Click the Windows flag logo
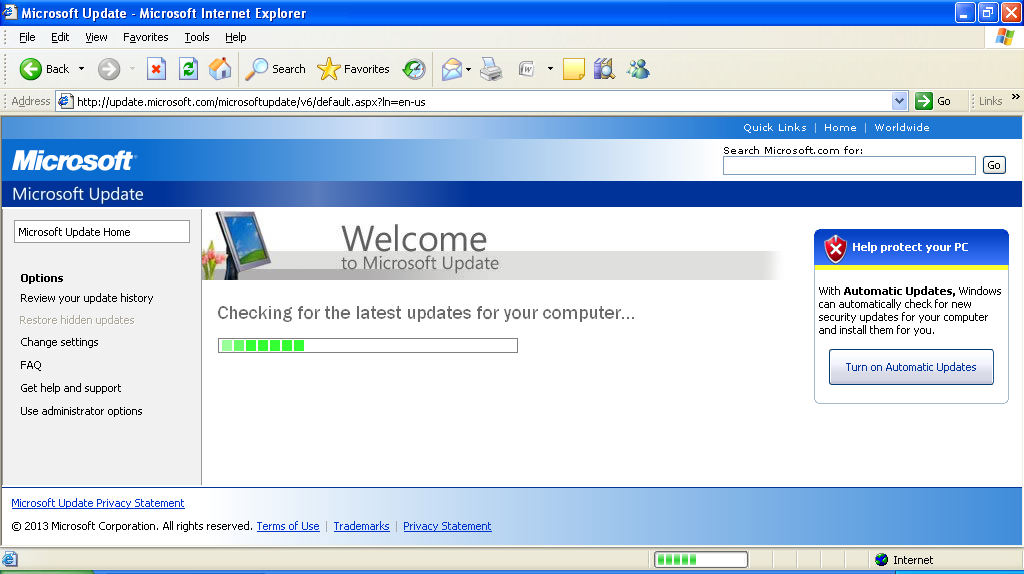Viewport: 1024px width, 574px height. 1004,37
